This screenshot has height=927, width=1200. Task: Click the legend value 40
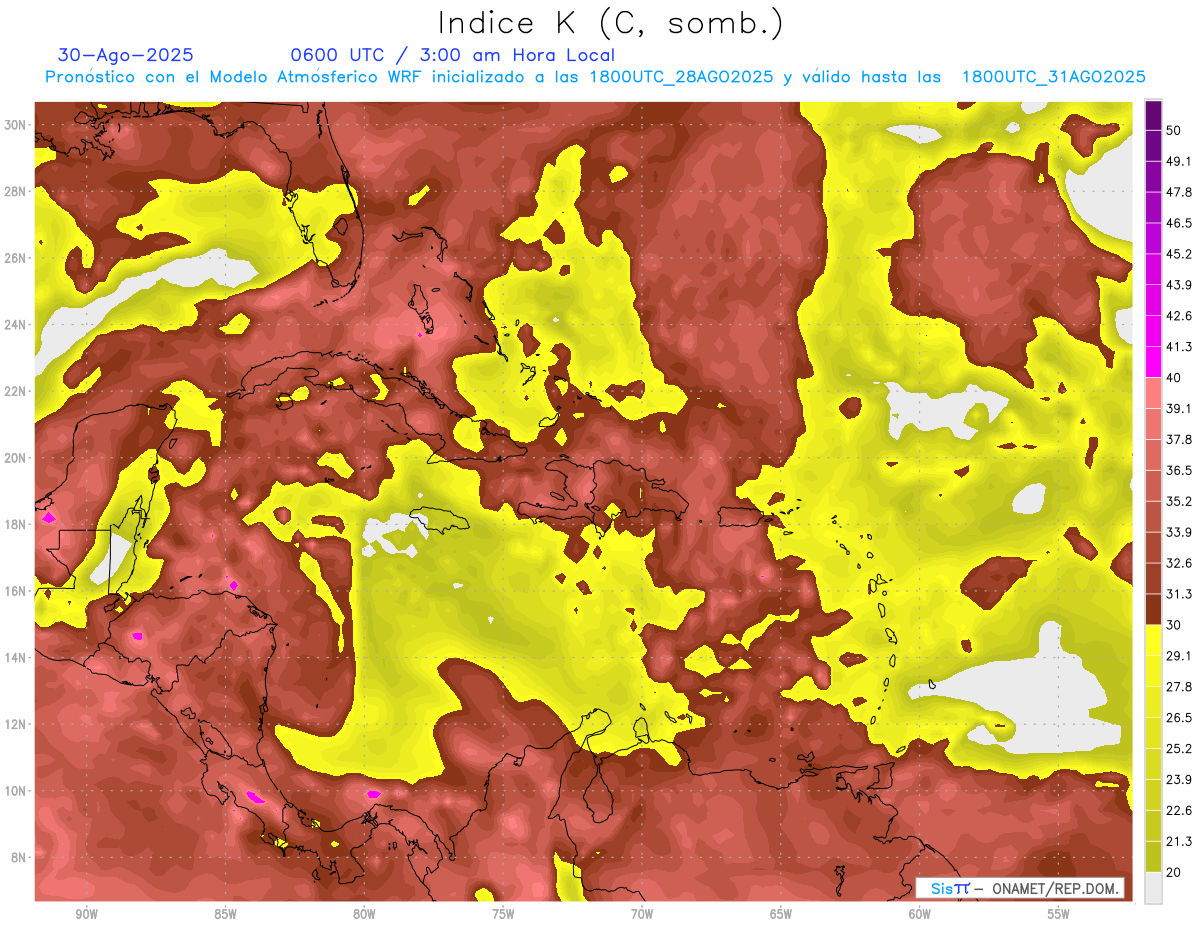[x=1173, y=378]
